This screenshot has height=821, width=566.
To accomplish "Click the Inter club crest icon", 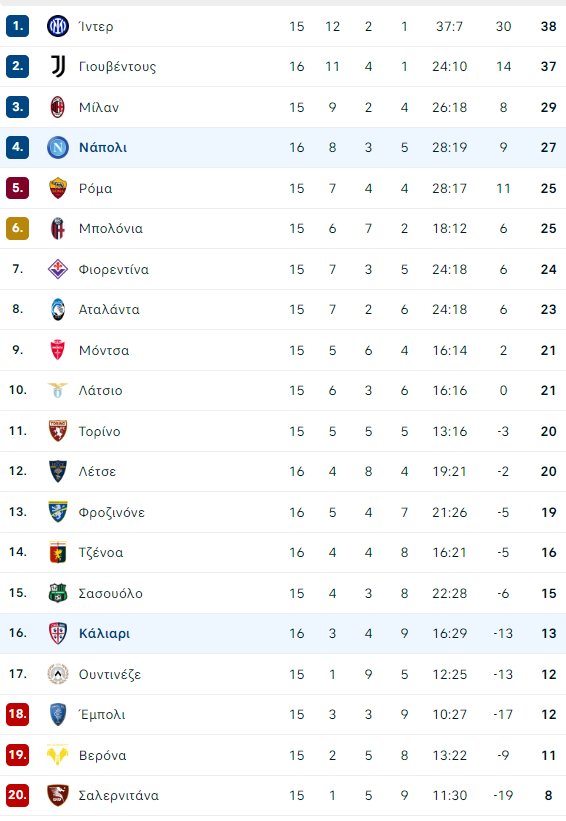I will (58, 26).
